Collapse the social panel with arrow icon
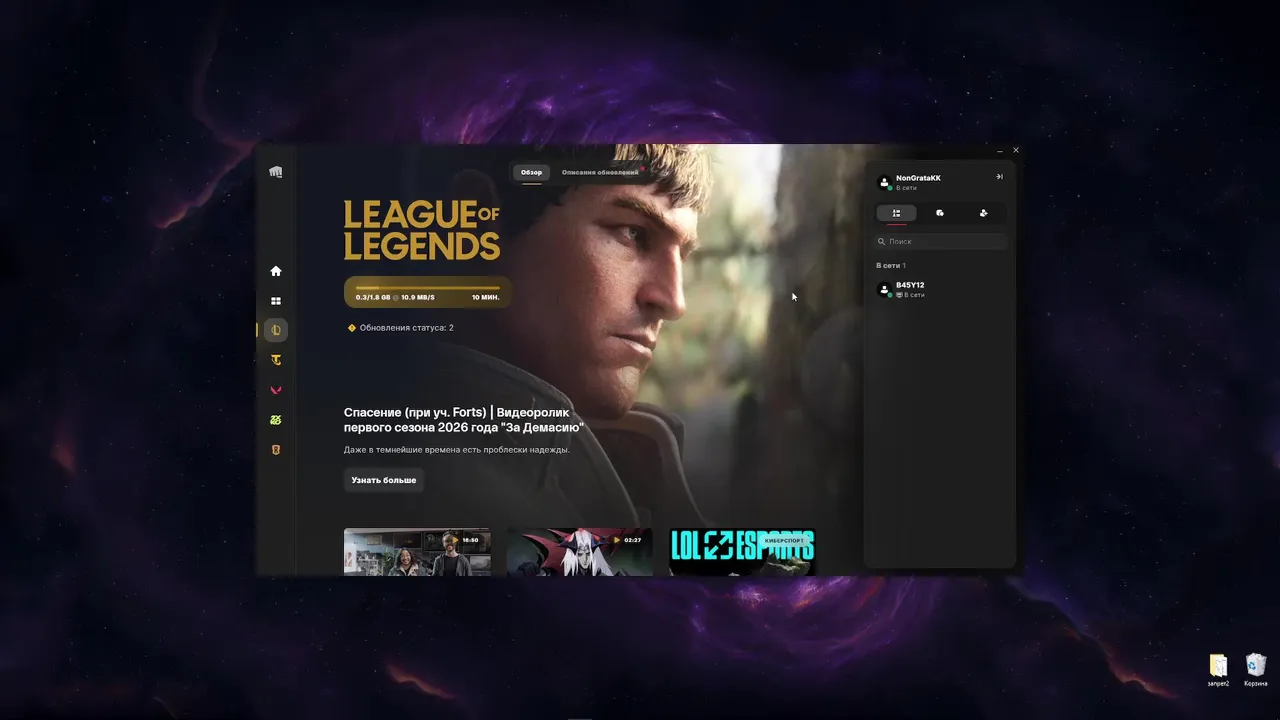Screen dimensions: 1280x720 point(999,177)
